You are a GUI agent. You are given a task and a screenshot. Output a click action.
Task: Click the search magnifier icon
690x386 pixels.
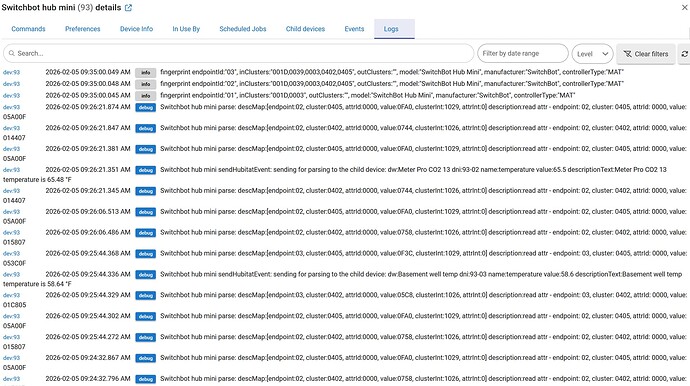(x=12, y=53)
